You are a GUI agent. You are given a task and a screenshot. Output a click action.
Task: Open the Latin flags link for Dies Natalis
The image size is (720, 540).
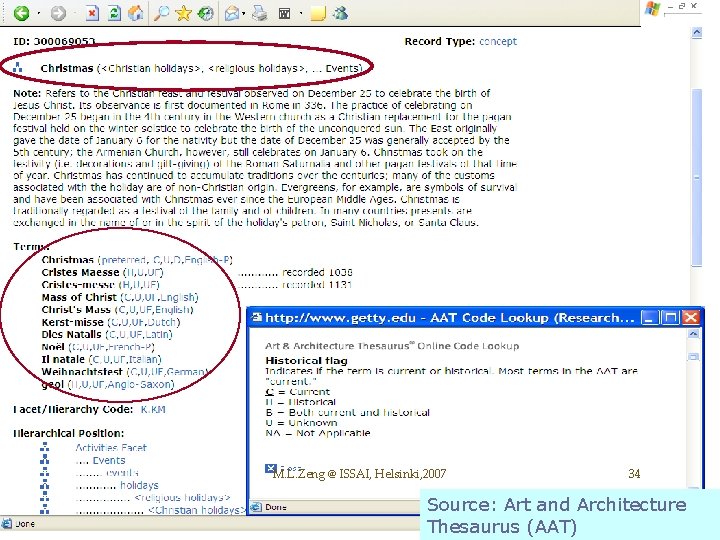tap(139, 334)
